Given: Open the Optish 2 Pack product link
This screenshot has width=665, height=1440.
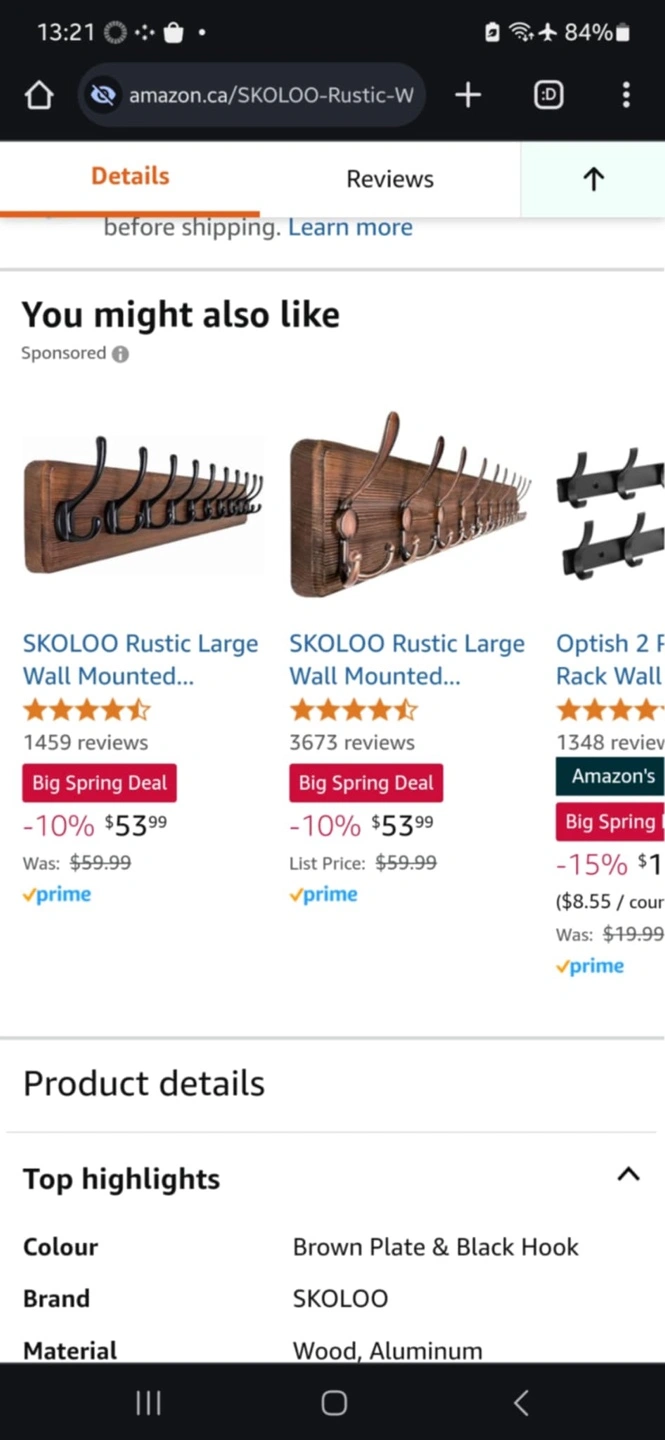Looking at the screenshot, I should point(609,659).
